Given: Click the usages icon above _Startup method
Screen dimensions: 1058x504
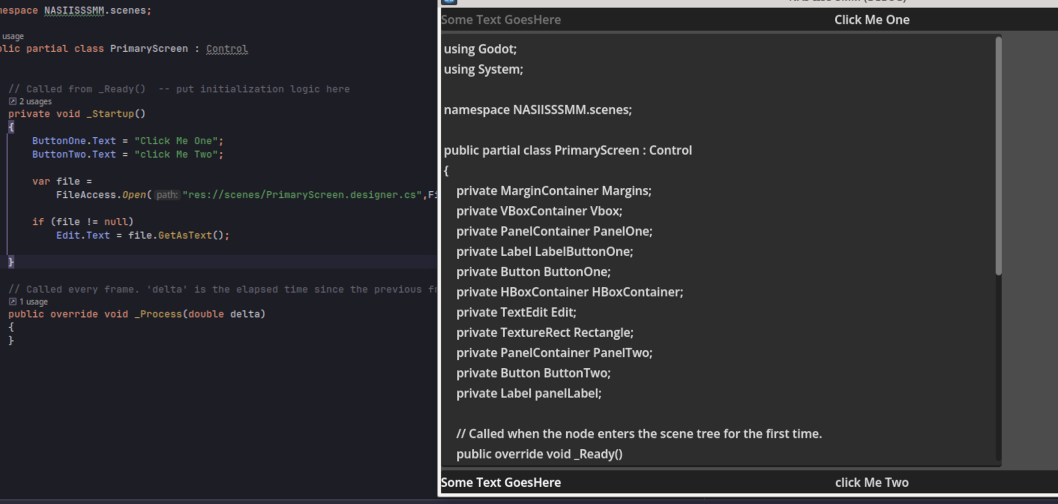Looking at the screenshot, I should 12,101.
